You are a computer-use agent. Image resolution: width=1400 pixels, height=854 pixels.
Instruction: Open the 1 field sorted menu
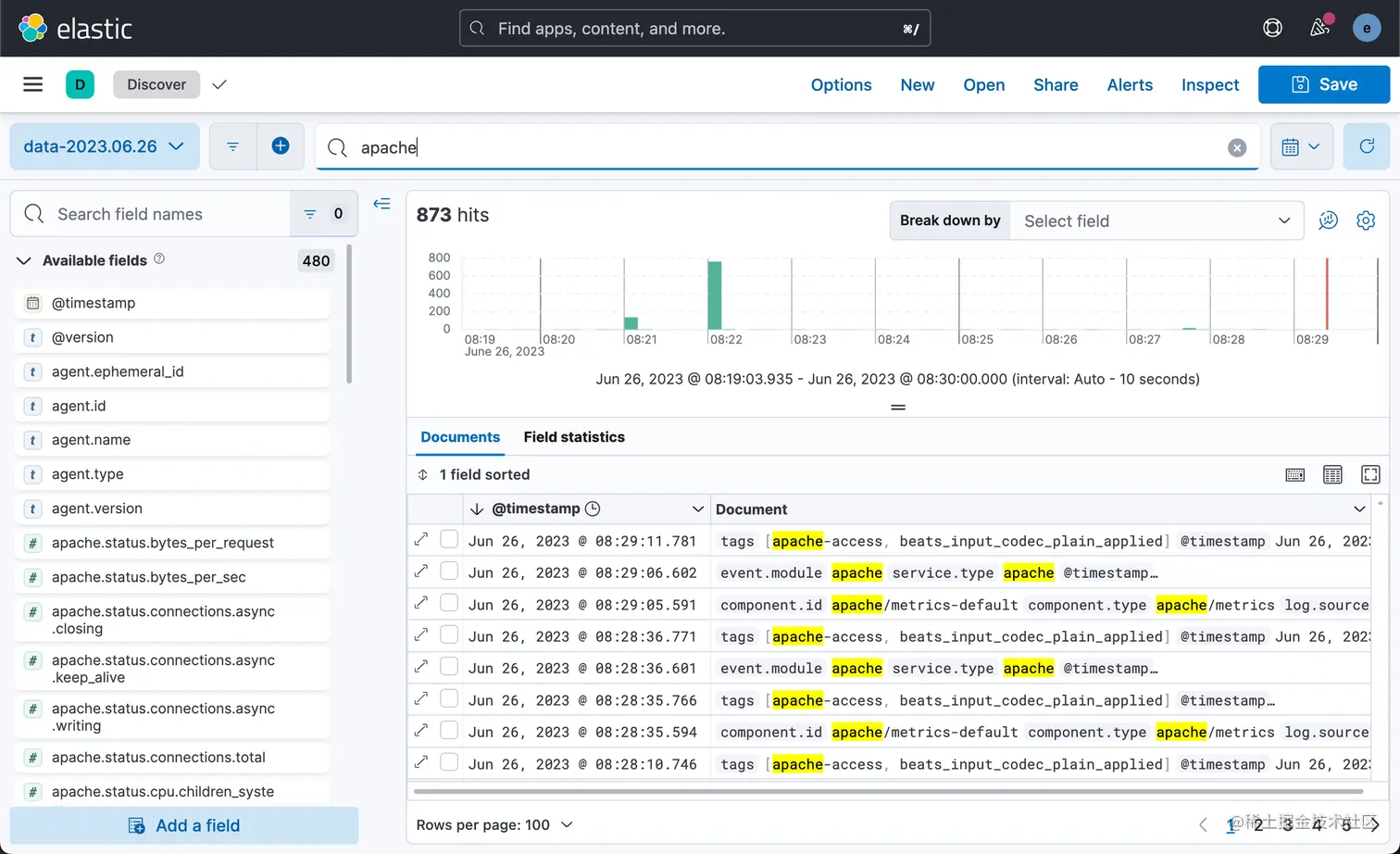474,474
